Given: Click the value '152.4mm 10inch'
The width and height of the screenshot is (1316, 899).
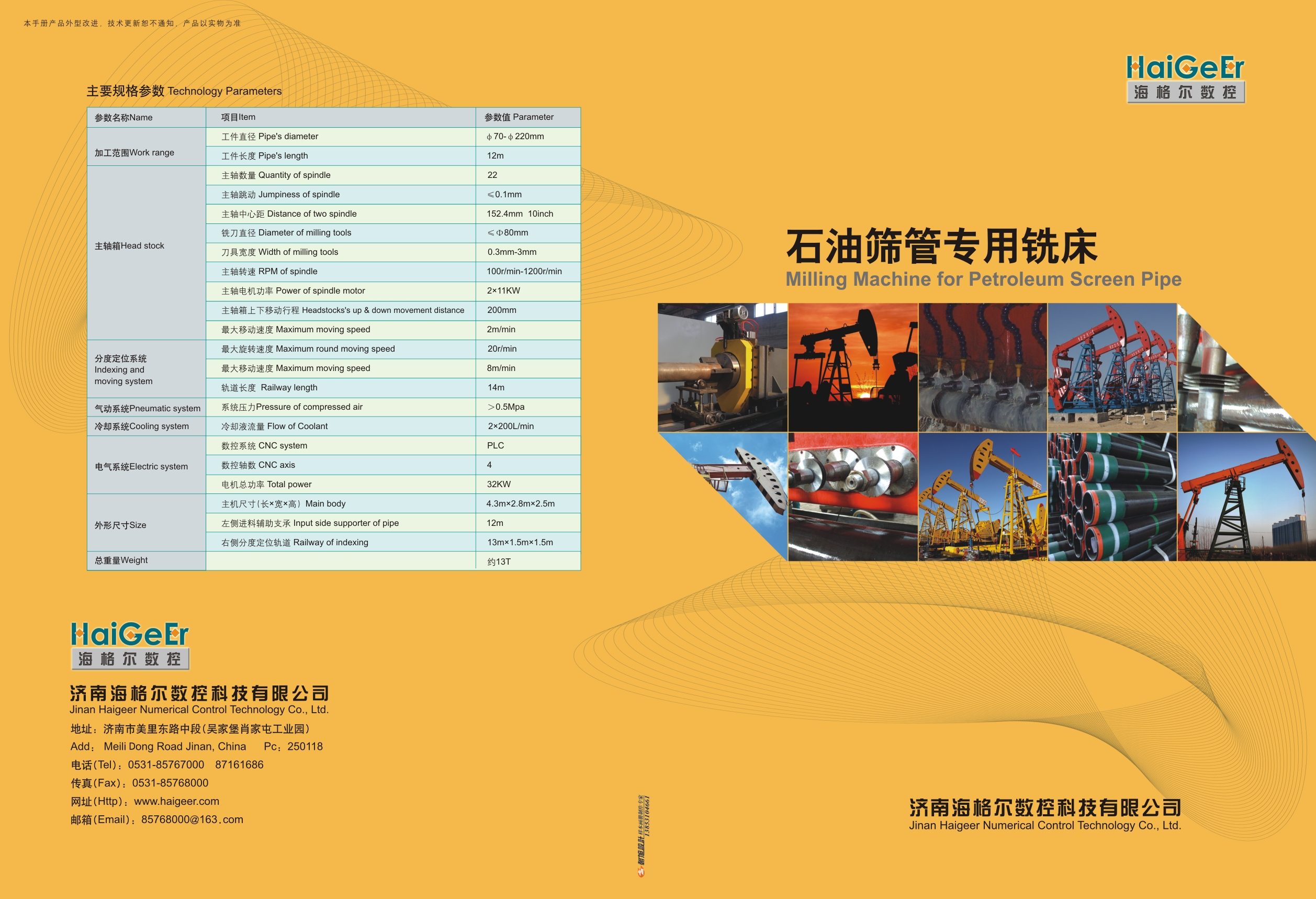Looking at the screenshot, I should (x=520, y=214).
